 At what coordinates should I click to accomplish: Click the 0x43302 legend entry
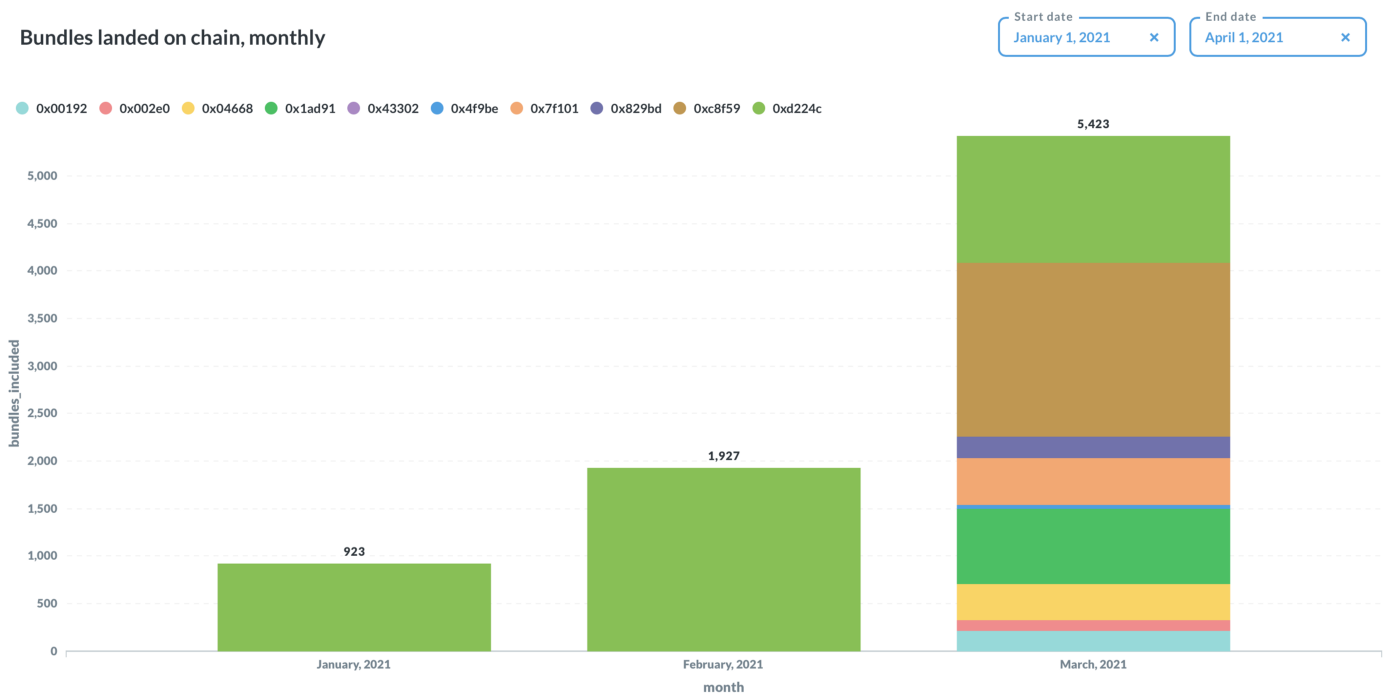384,108
